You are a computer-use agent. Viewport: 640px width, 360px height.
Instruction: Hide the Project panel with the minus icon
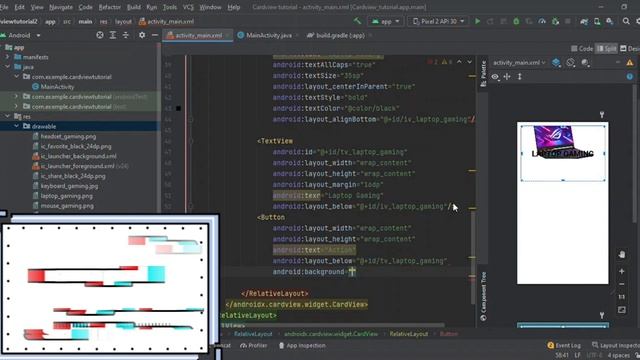click(155, 36)
